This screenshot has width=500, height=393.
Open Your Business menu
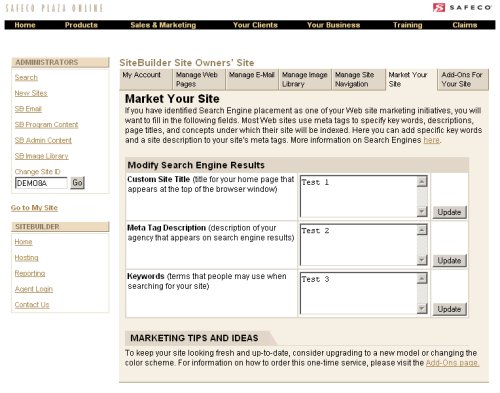coord(333,25)
